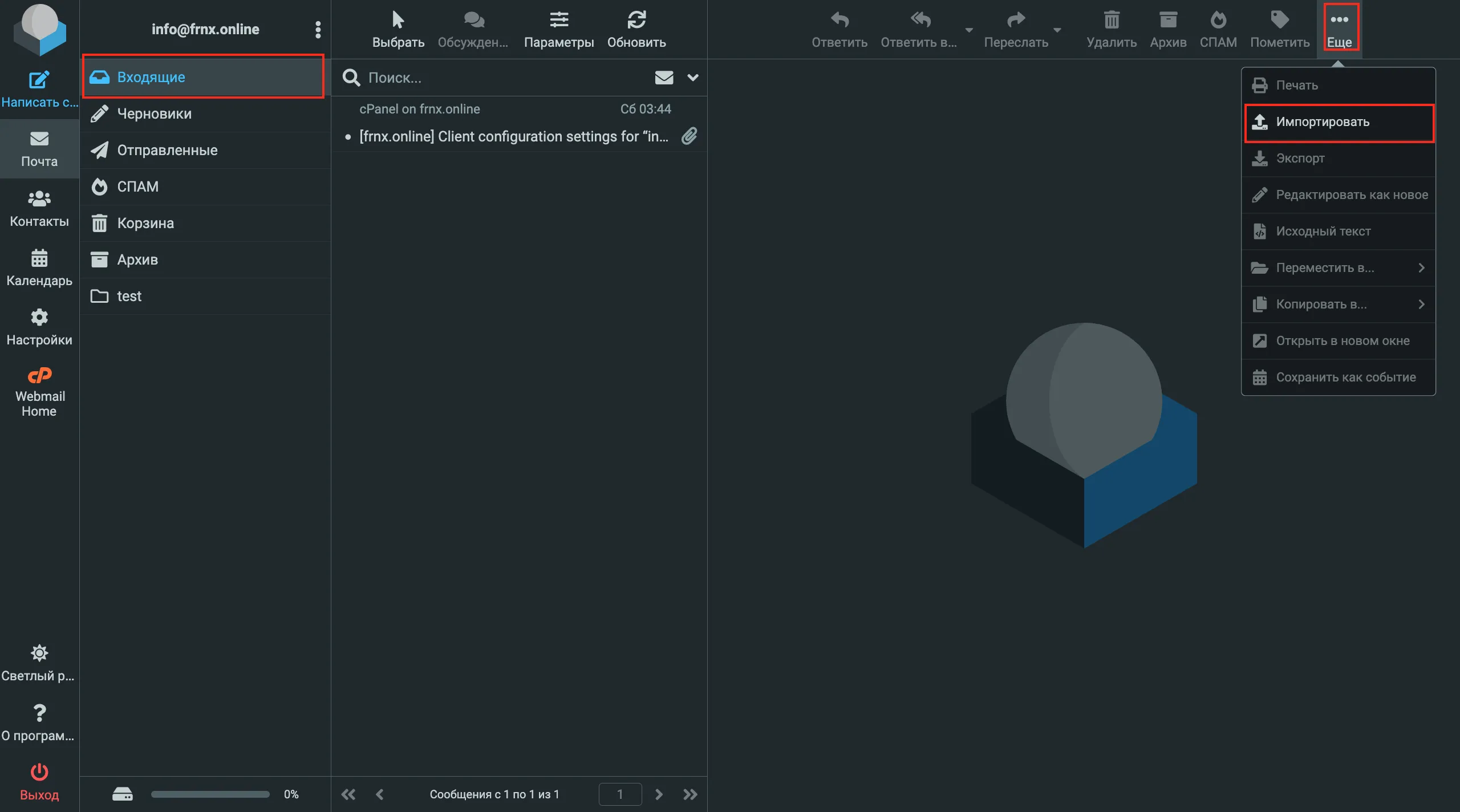
Task: Click Ответить всем reply-all button
Action: pyautogui.click(x=919, y=29)
